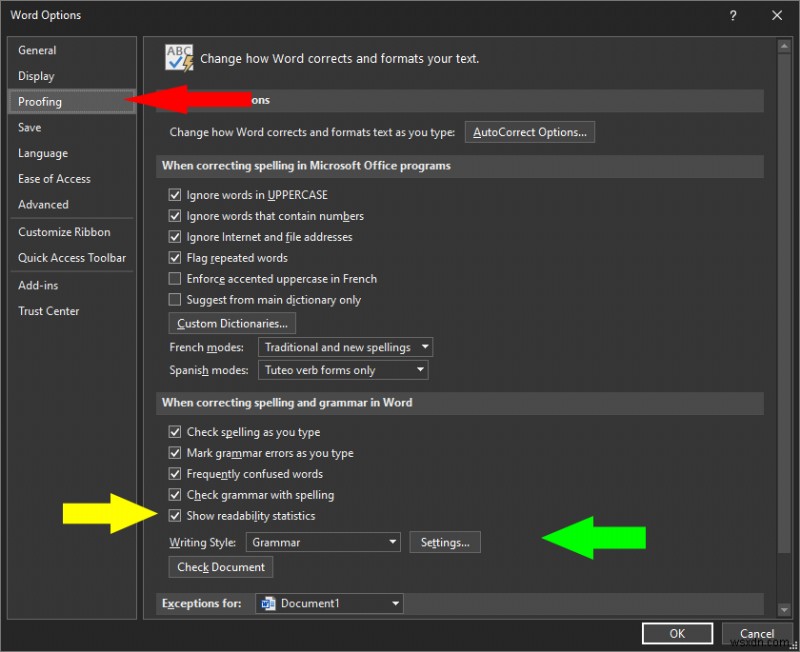Click the ABC proofing icon at the top

(x=178, y=58)
